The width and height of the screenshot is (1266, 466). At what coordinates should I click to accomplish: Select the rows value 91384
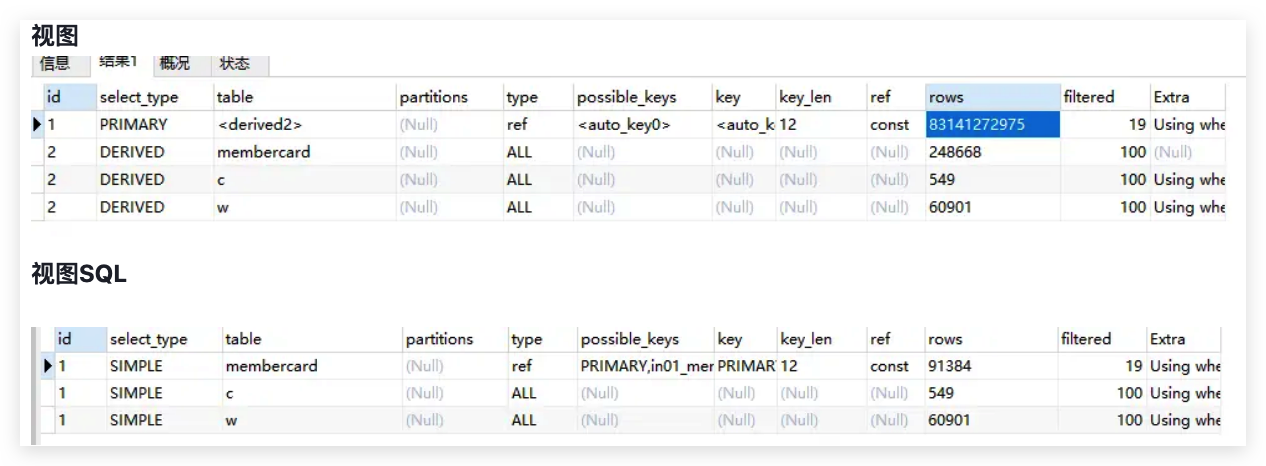pyautogui.click(x=990, y=366)
